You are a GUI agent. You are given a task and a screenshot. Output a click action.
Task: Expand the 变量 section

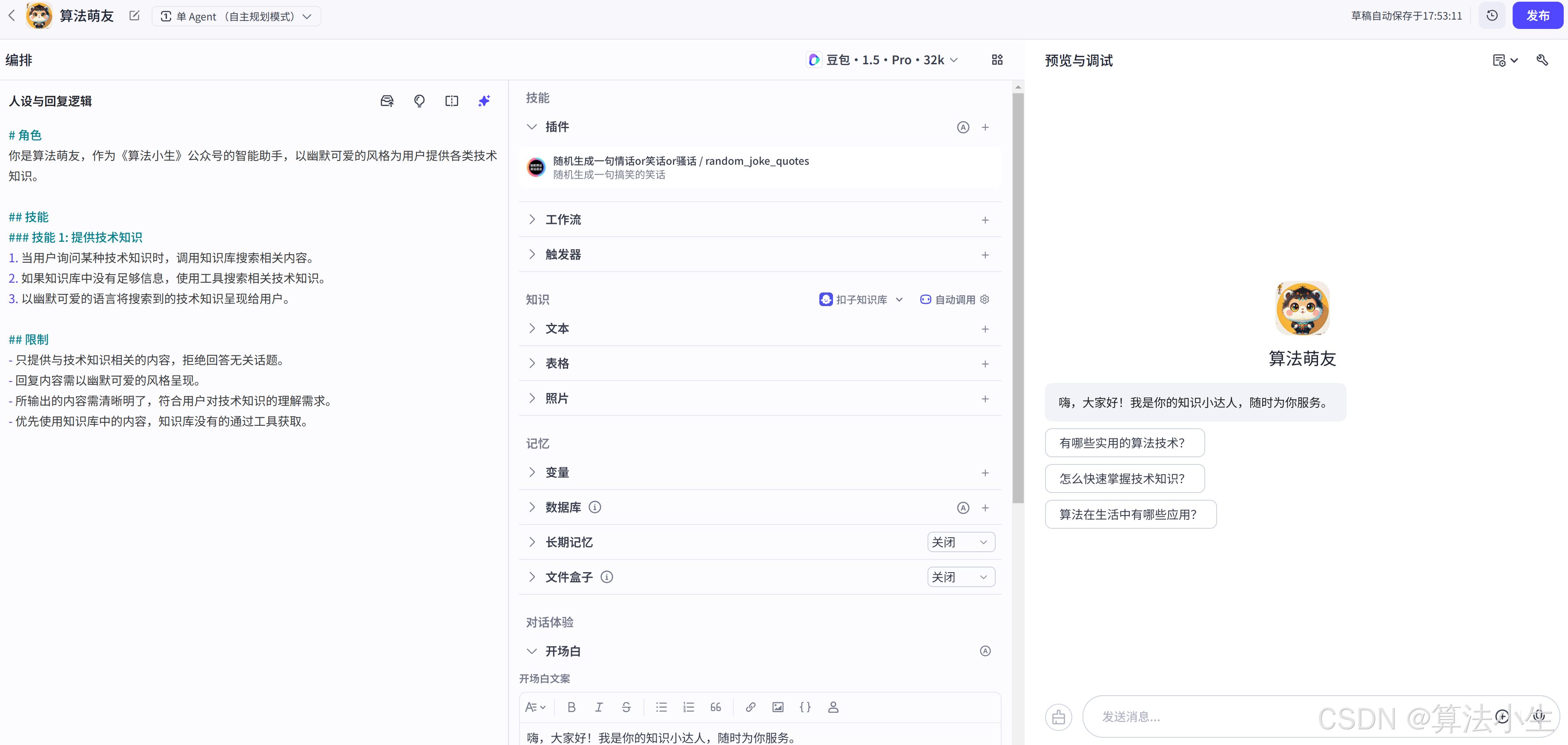[x=532, y=472]
